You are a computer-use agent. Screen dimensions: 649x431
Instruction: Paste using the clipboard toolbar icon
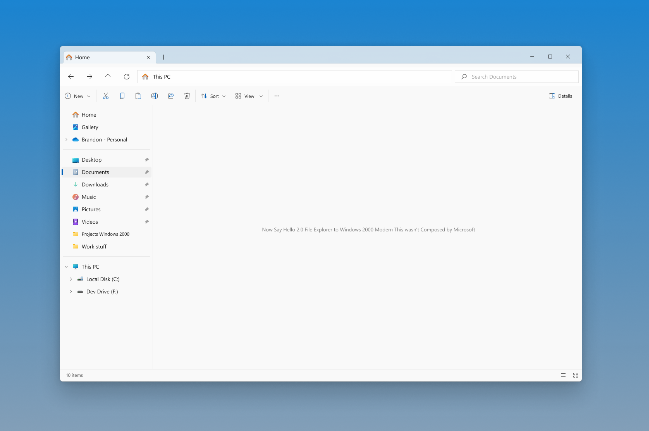138,96
